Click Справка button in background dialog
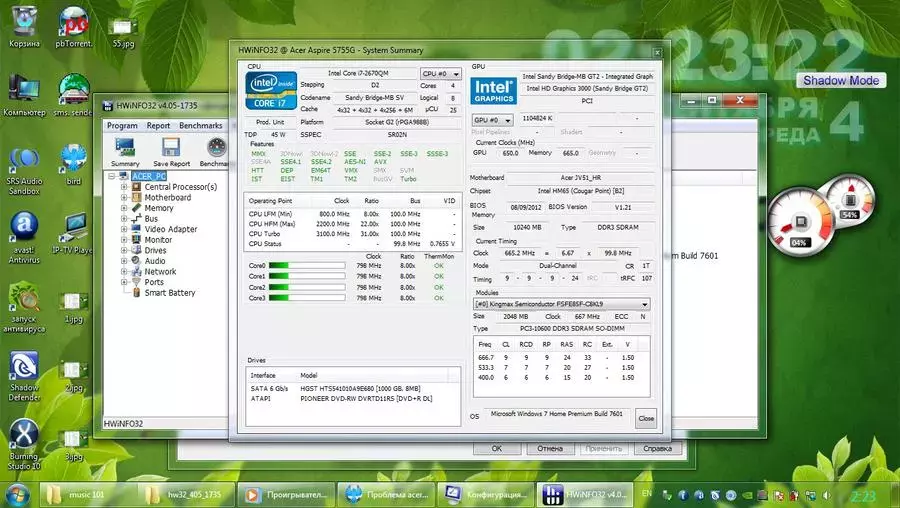Viewport: 900px width, 508px height. [657, 448]
